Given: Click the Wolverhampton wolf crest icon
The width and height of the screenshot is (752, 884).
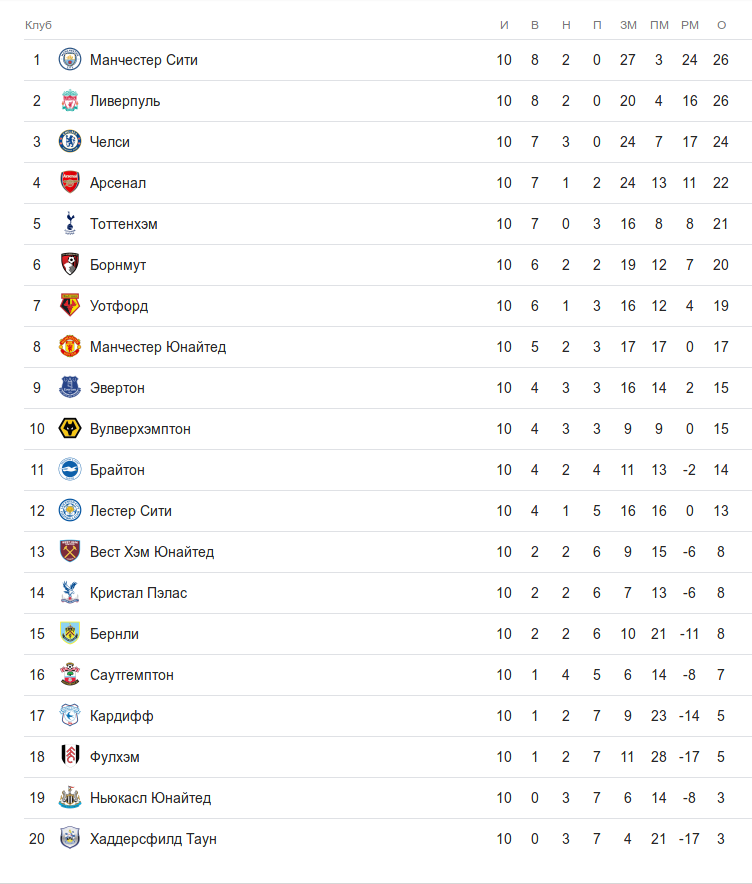Looking at the screenshot, I should point(69,429).
